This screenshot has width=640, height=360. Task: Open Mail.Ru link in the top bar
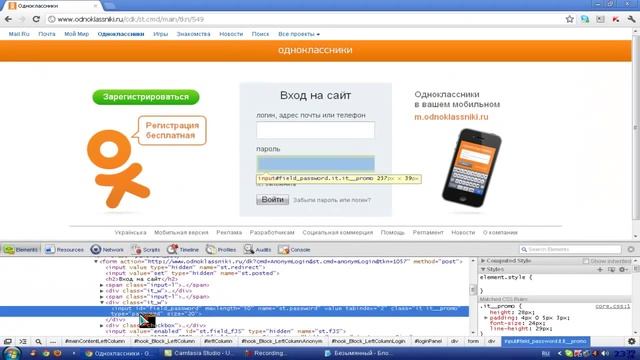19,34
